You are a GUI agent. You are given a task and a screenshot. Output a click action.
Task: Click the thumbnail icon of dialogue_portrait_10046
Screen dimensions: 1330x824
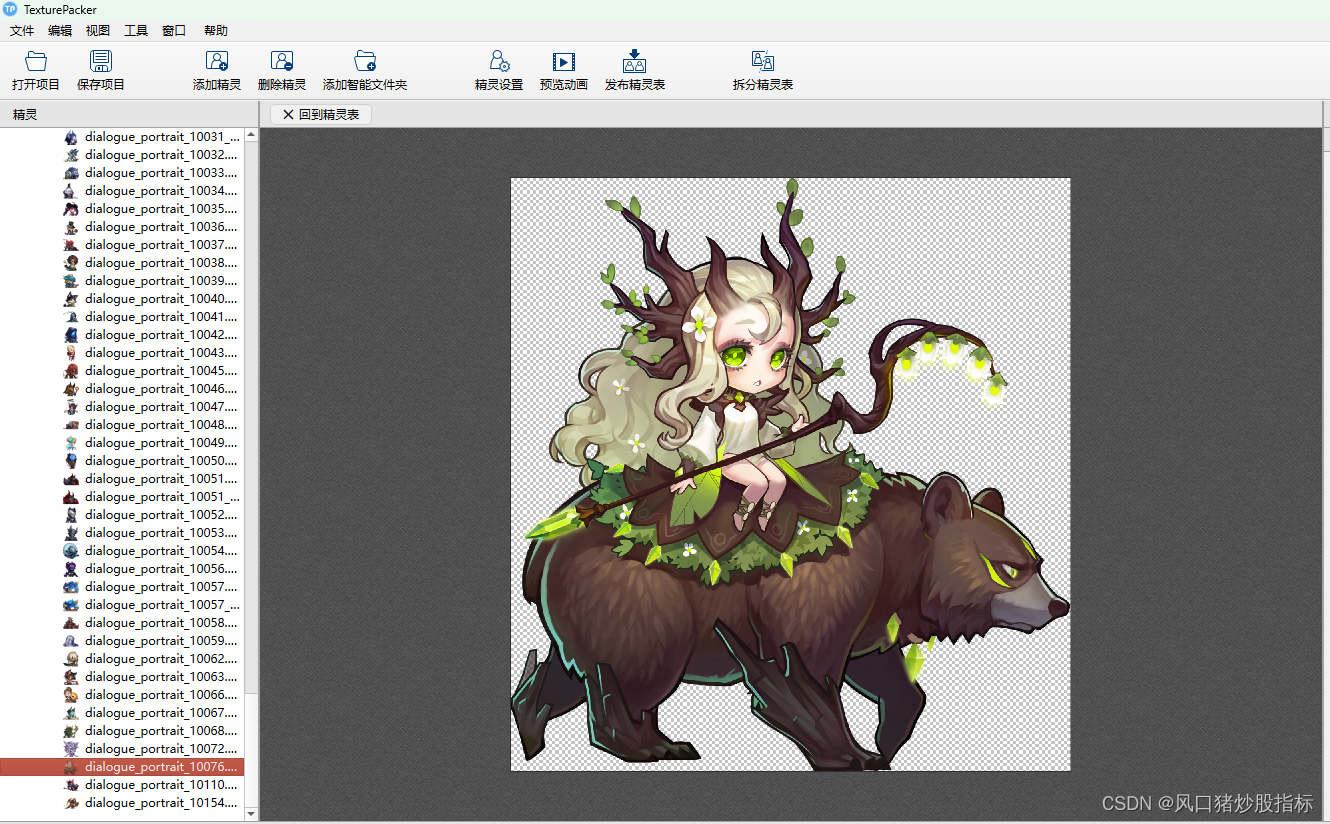tap(71, 389)
